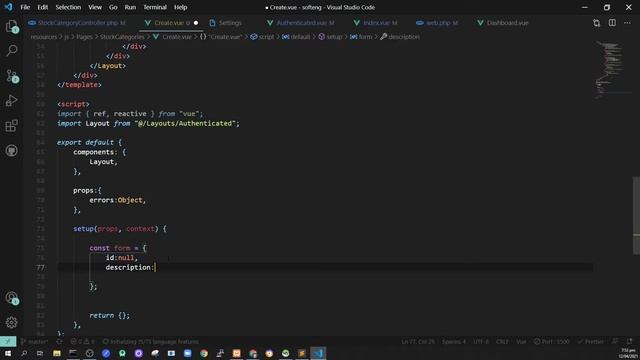Open the Source Control view

tap(11, 76)
